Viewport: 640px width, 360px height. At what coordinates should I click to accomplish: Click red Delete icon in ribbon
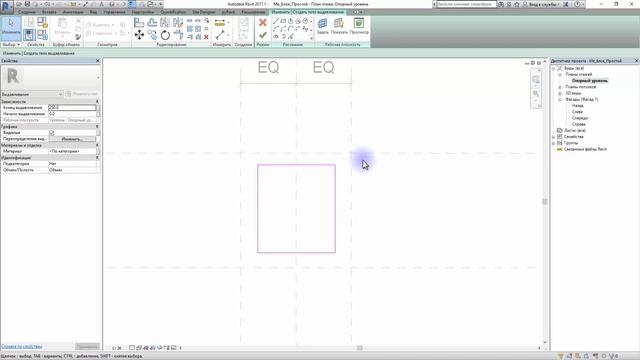pyautogui.click(x=207, y=37)
